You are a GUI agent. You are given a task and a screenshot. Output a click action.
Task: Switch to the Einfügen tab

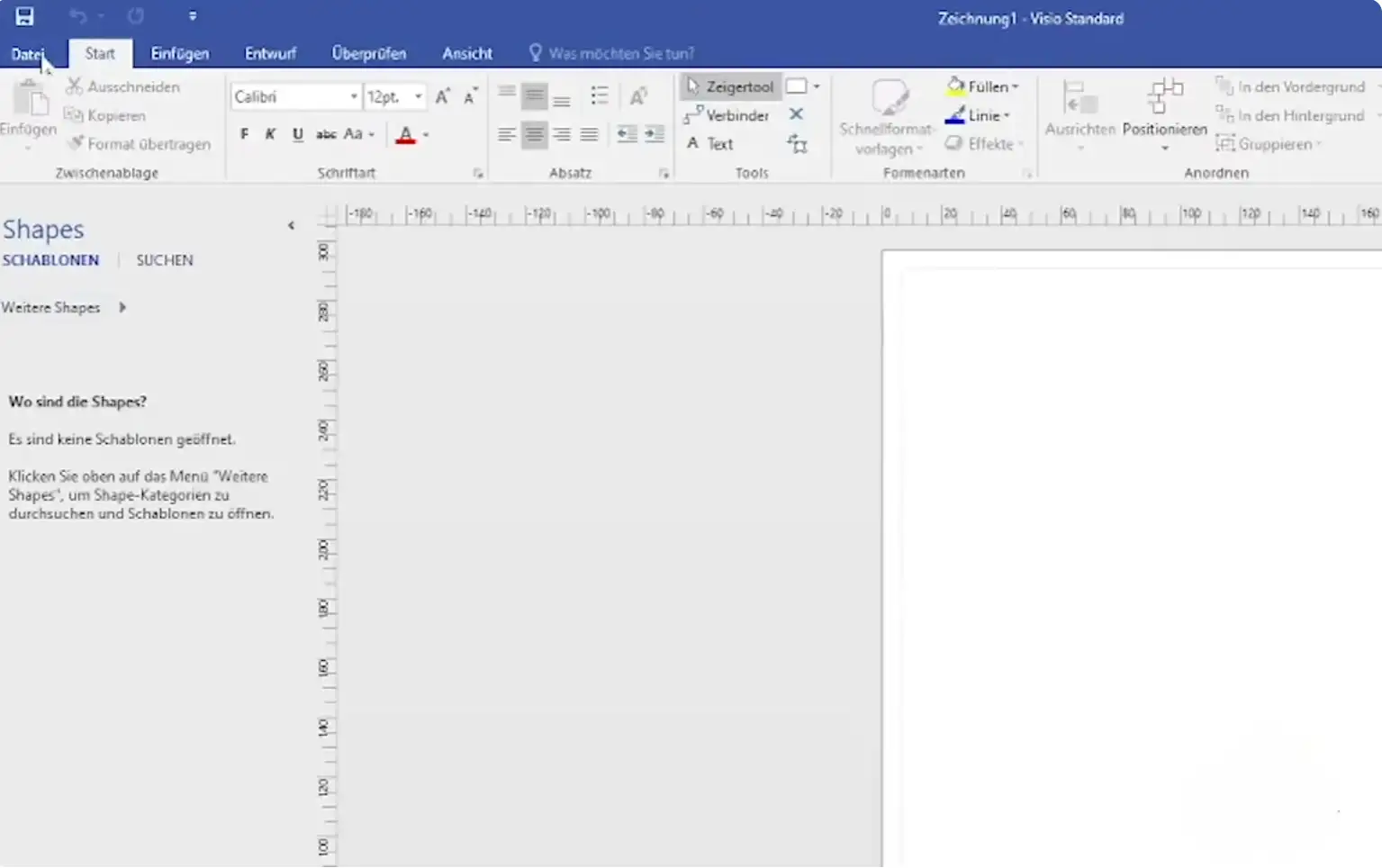[x=179, y=54]
